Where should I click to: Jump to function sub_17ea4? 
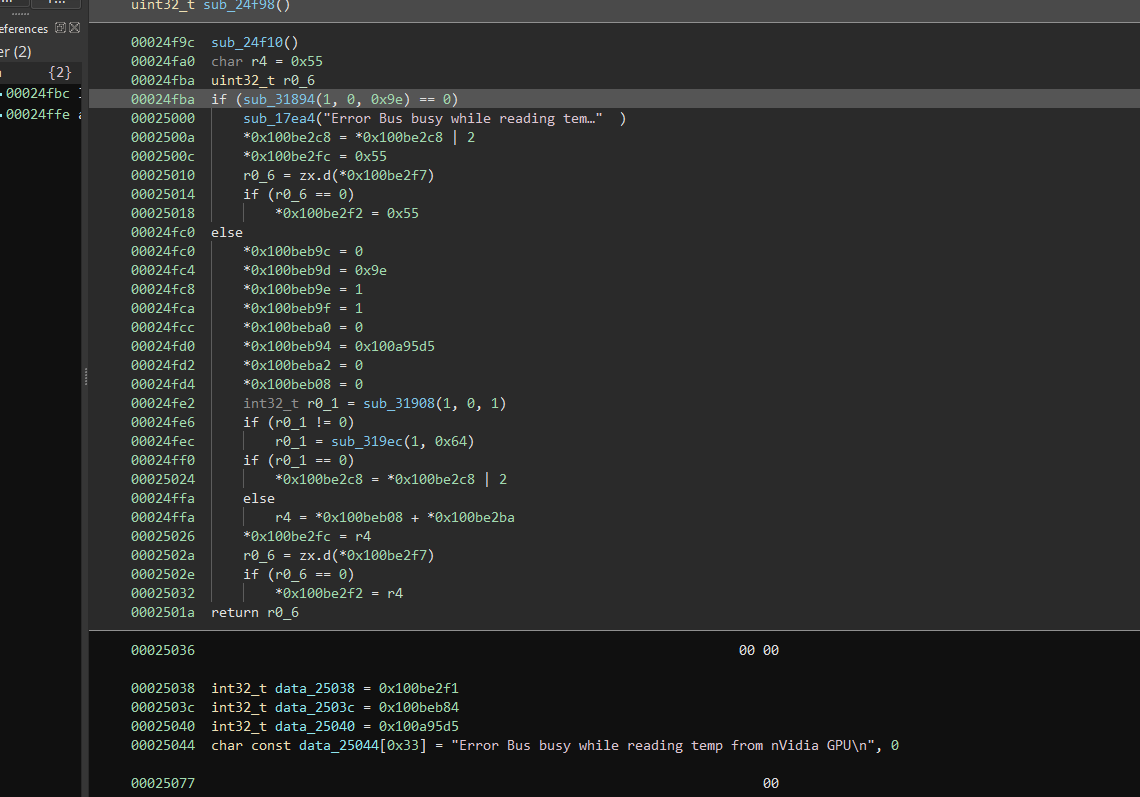[x=279, y=118]
